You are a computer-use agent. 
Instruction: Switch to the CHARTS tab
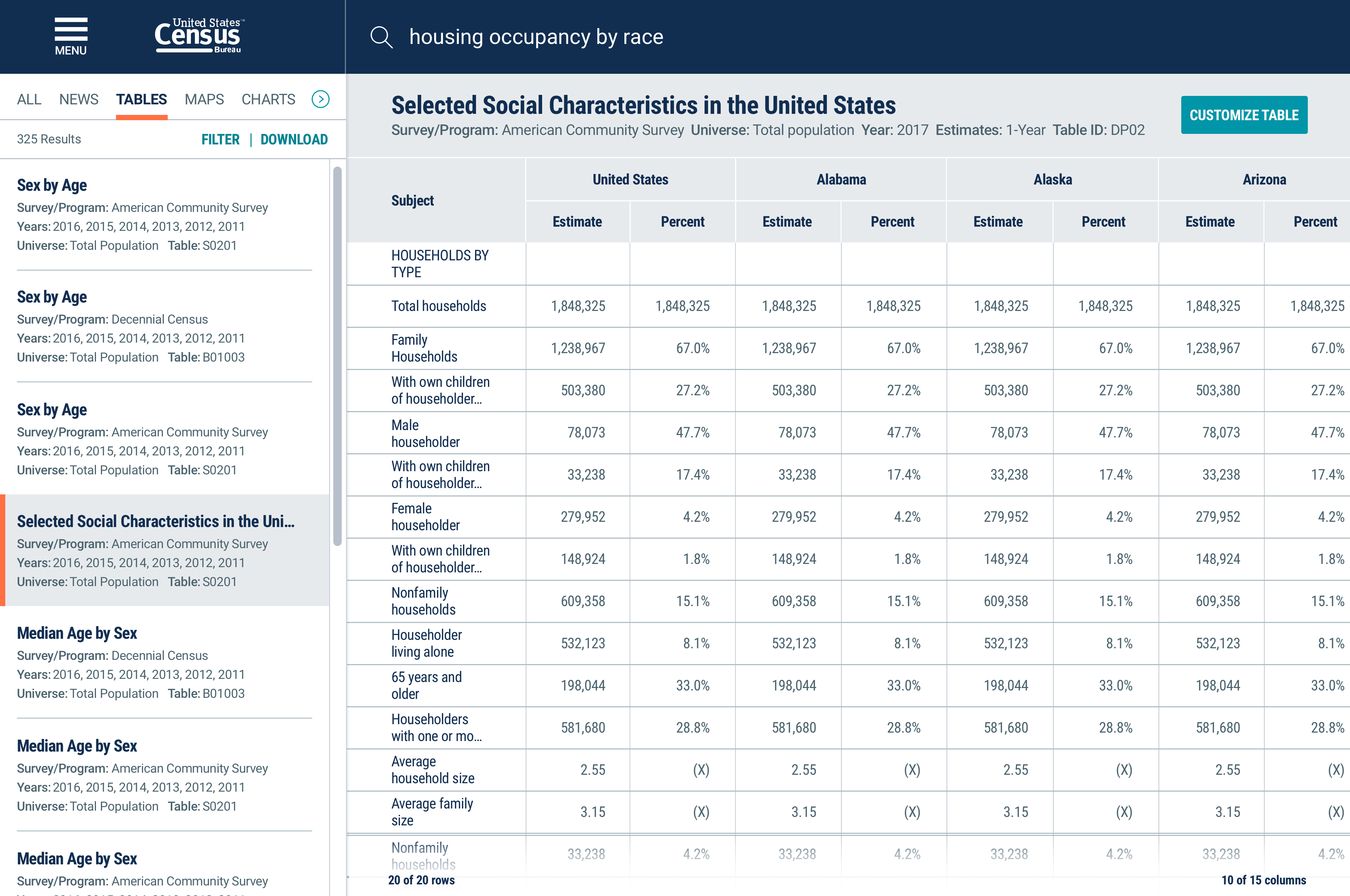268,99
